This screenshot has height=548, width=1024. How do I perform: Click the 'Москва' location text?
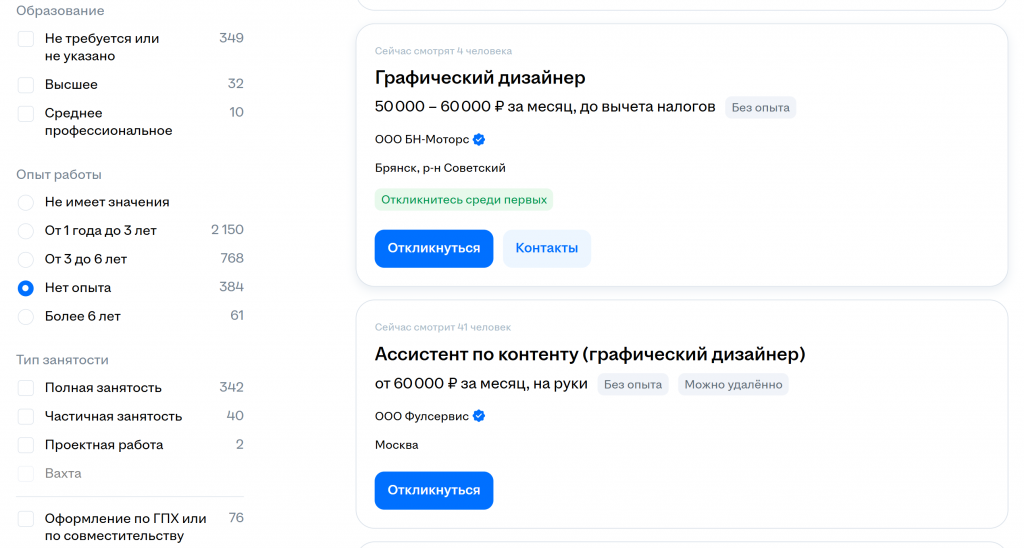click(396, 445)
